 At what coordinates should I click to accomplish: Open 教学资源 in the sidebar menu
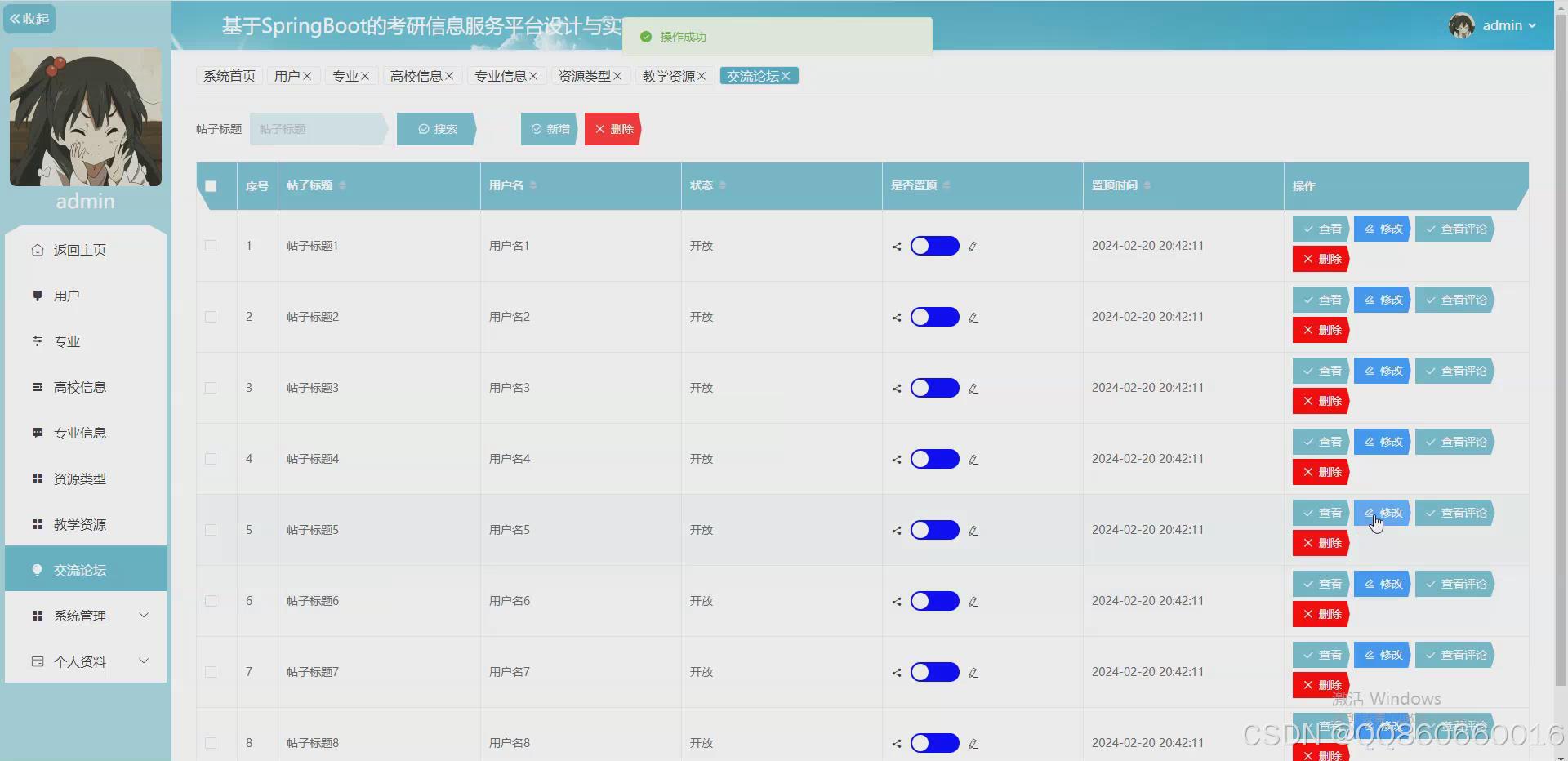86,524
